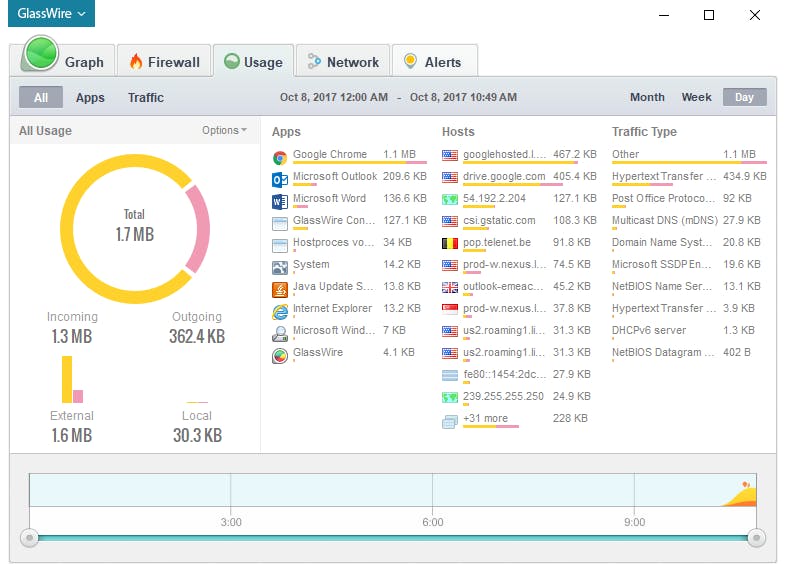Screen dimensions: 786x572
Task: Select the Microsoft Outlook row name
Action: 335,176
